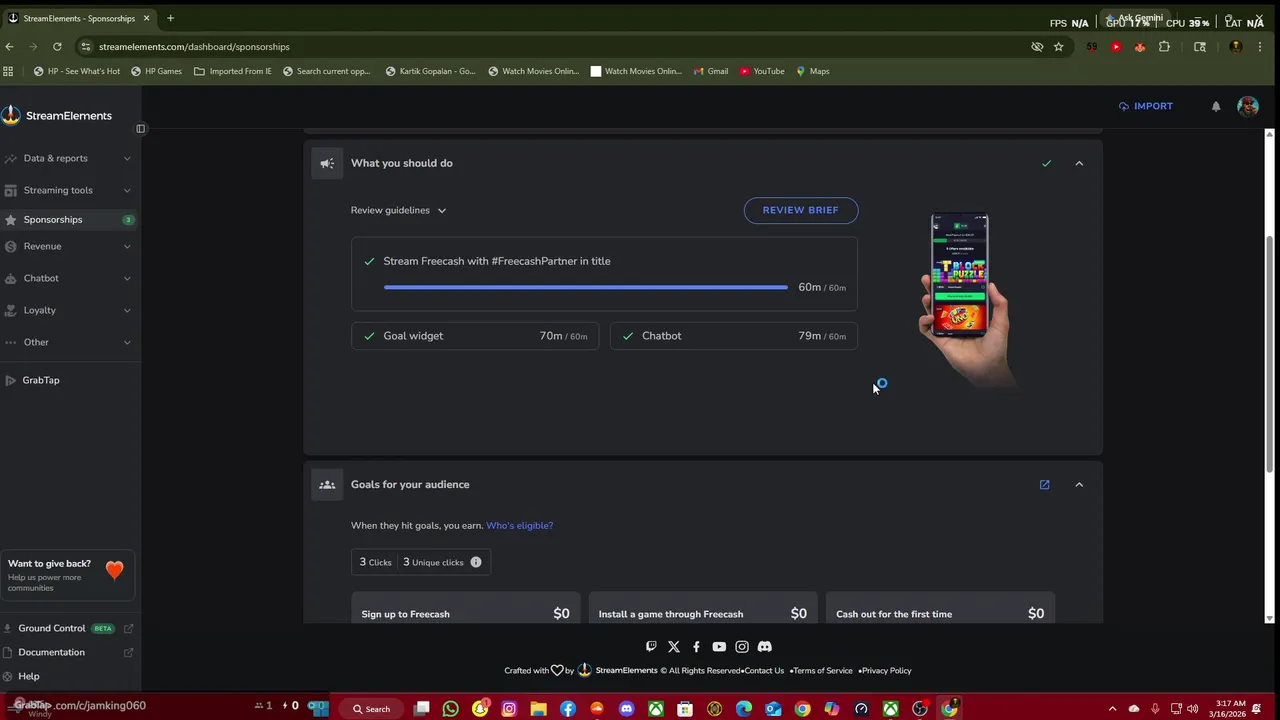
Task: Click the IMPORT button in header
Action: [x=1146, y=106]
